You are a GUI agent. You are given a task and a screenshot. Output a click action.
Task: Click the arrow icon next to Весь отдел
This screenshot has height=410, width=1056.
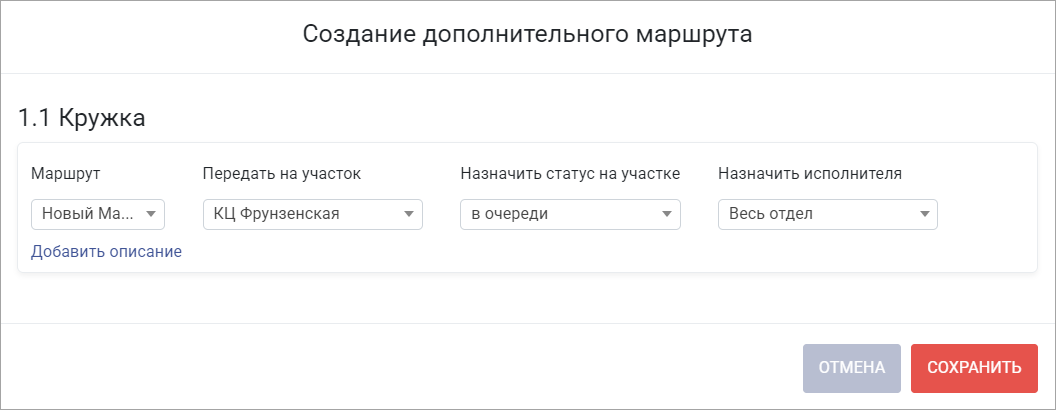point(923,214)
